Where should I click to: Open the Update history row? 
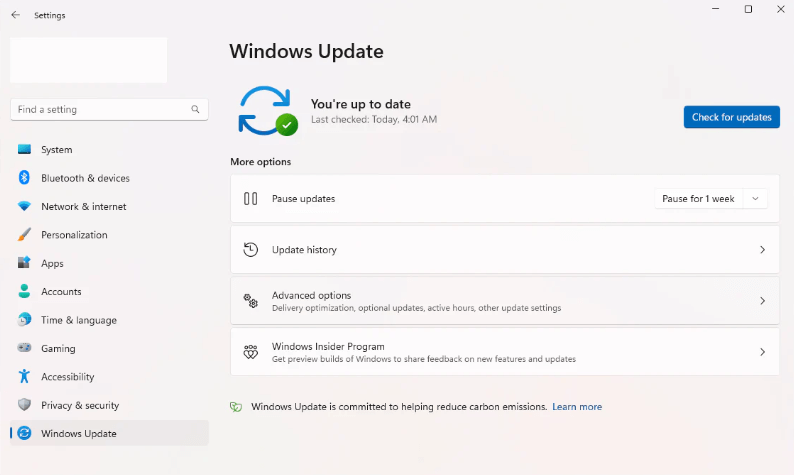coord(505,250)
